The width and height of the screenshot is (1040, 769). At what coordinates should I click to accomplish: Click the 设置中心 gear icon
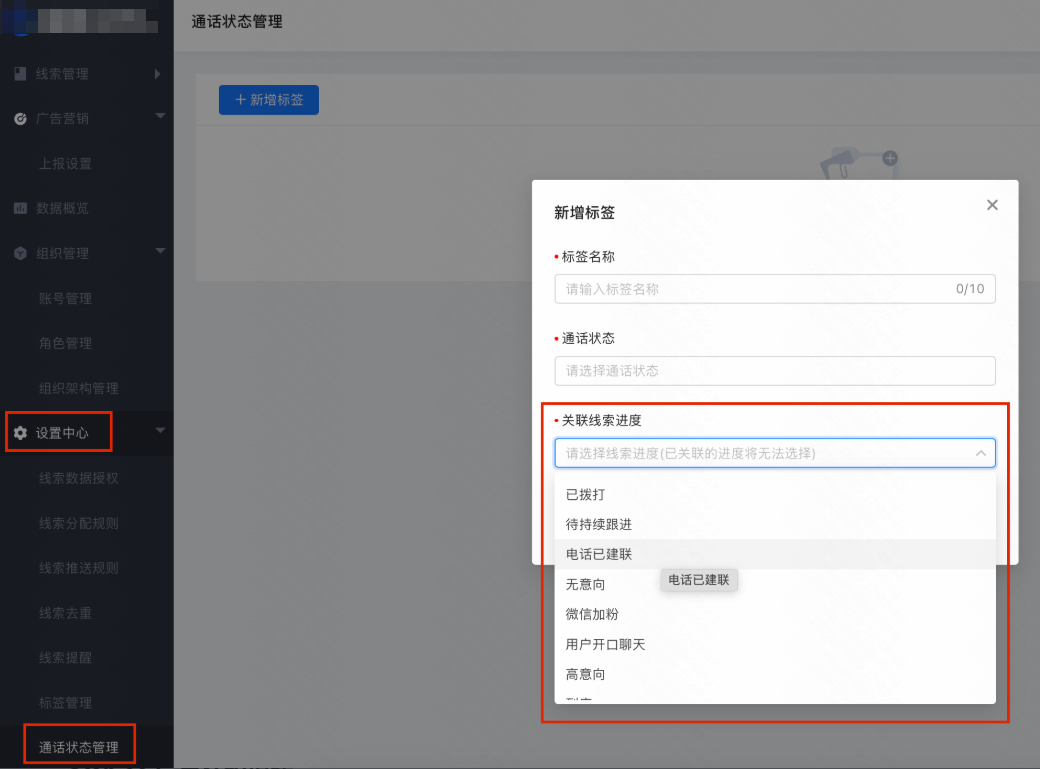22,431
